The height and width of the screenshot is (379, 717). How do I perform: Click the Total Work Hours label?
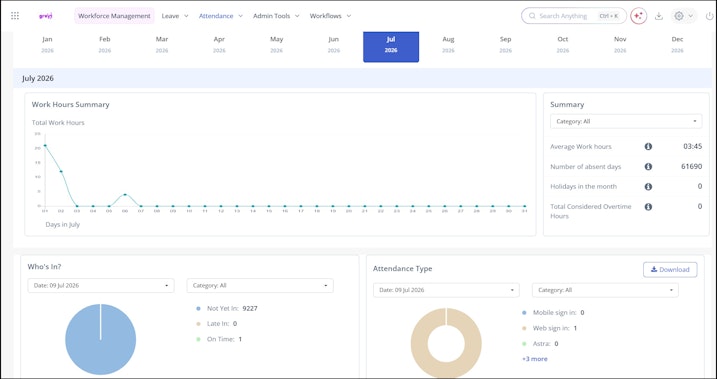pos(58,123)
